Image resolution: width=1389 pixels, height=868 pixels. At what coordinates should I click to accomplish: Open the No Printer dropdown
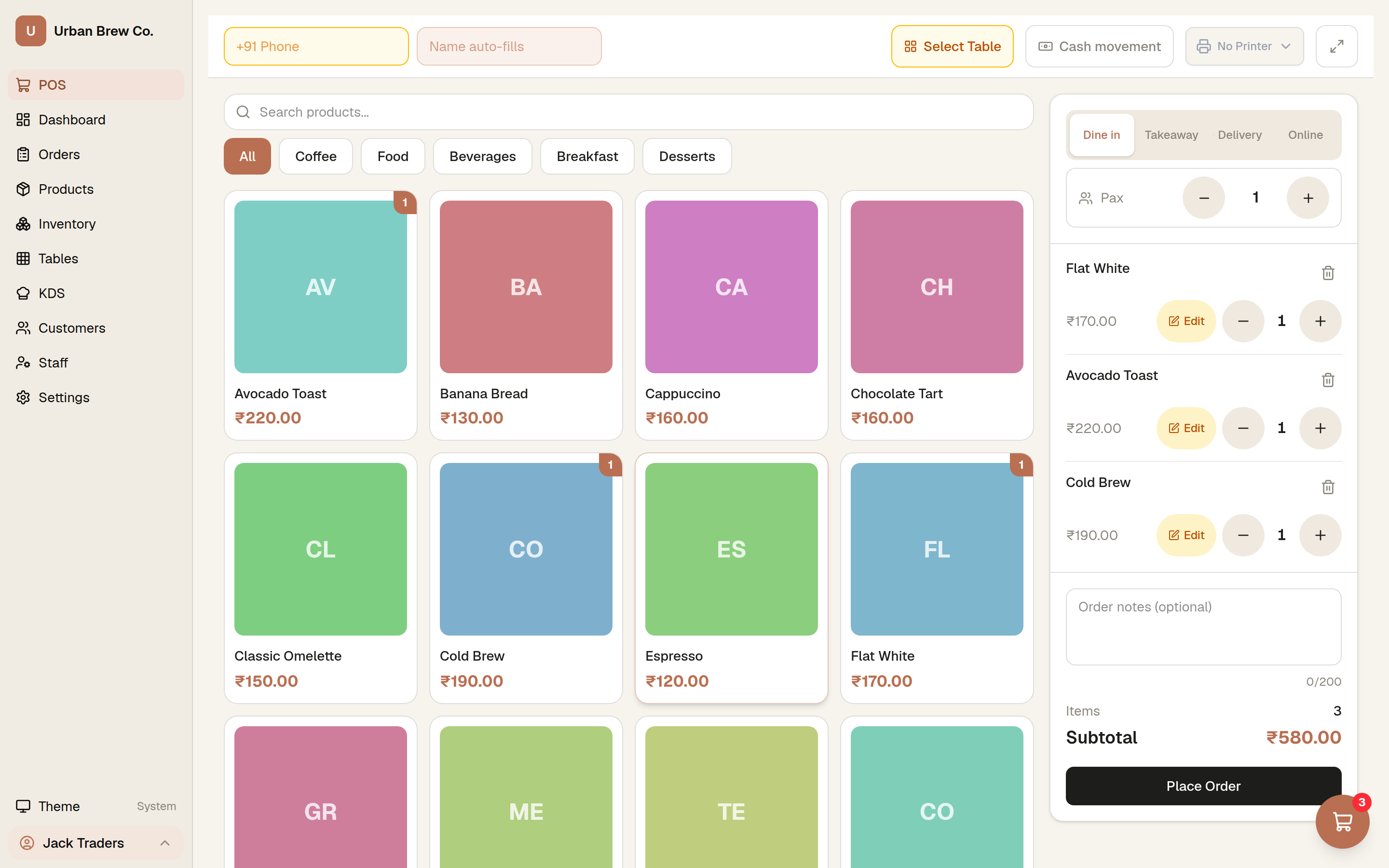(x=1244, y=46)
